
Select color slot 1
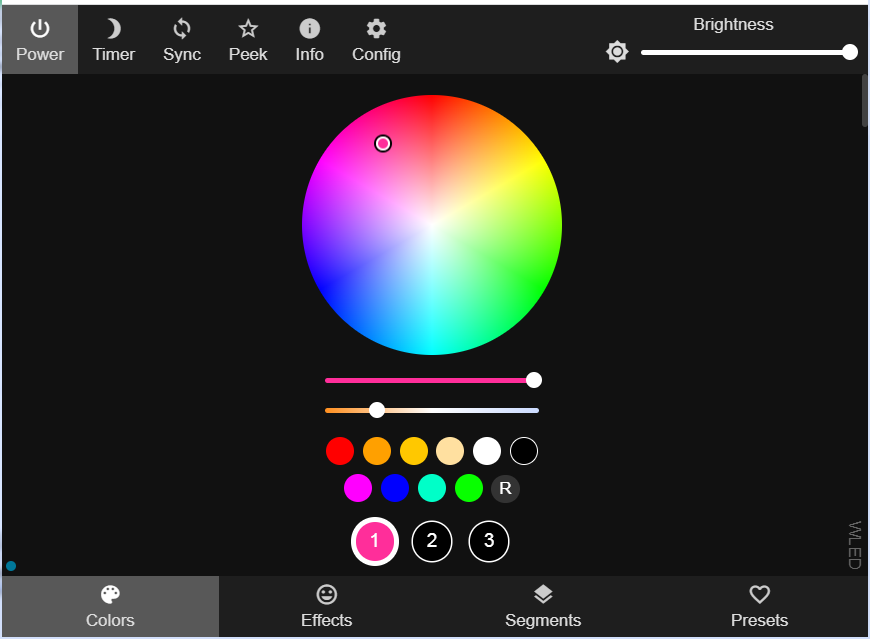[375, 541]
